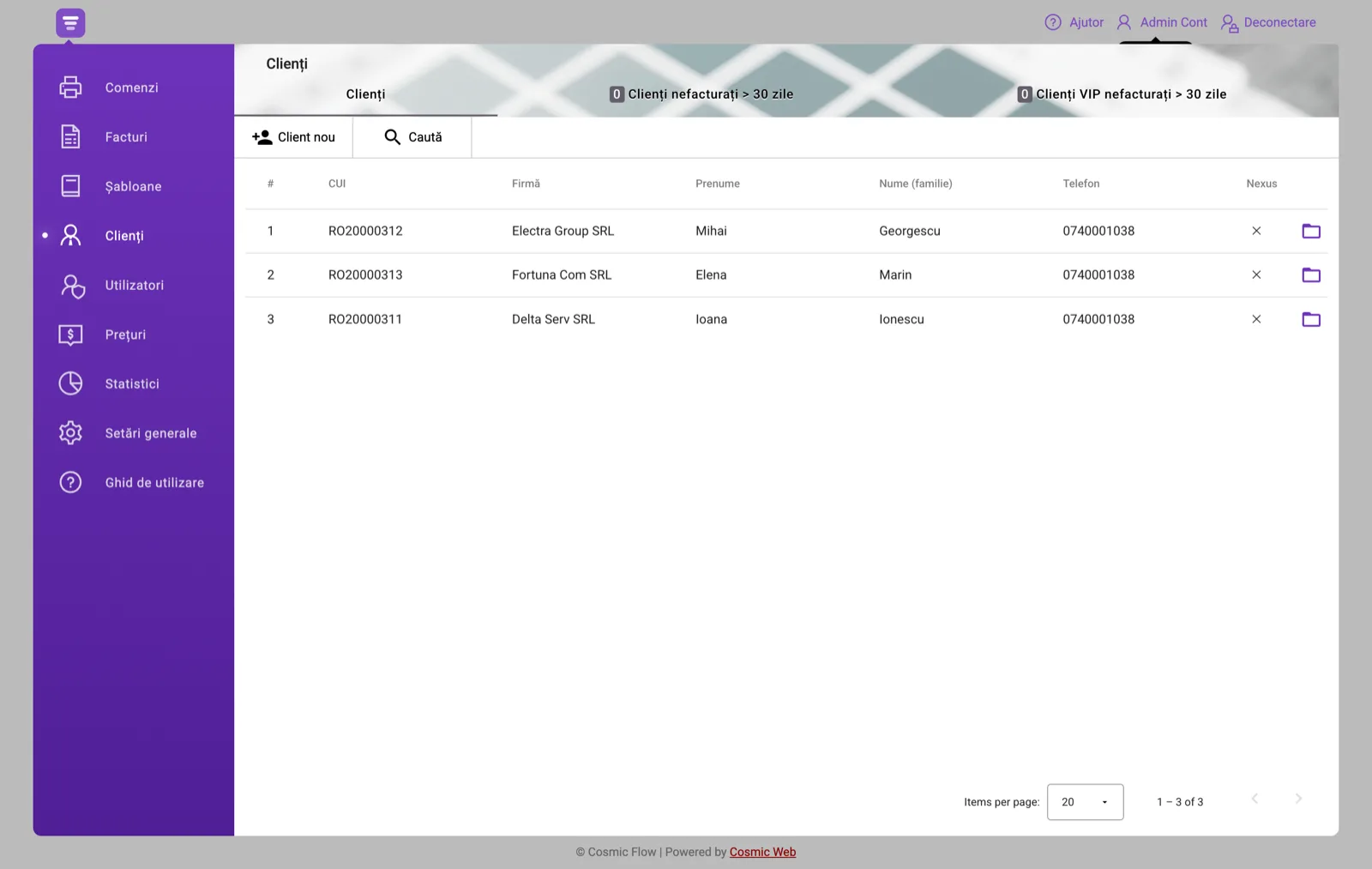Open Utilizatori users icon in sidebar

click(72, 286)
